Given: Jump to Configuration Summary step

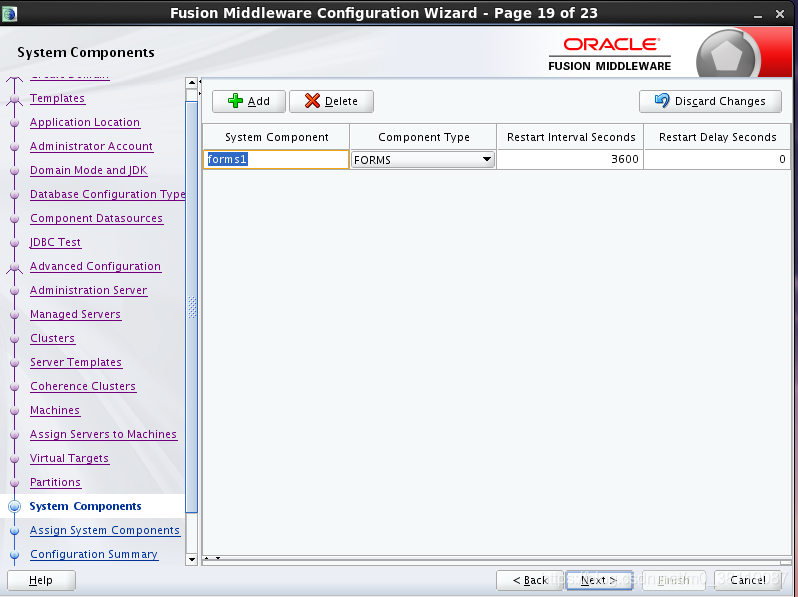Looking at the screenshot, I should pos(94,554).
